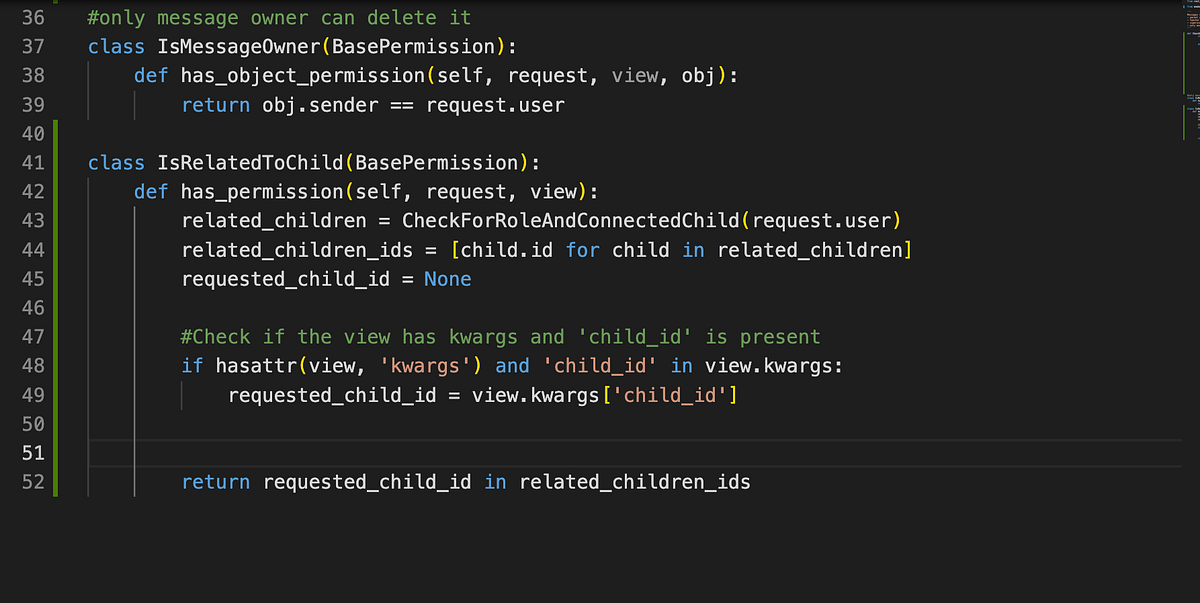Click line number 52

(x=32, y=482)
